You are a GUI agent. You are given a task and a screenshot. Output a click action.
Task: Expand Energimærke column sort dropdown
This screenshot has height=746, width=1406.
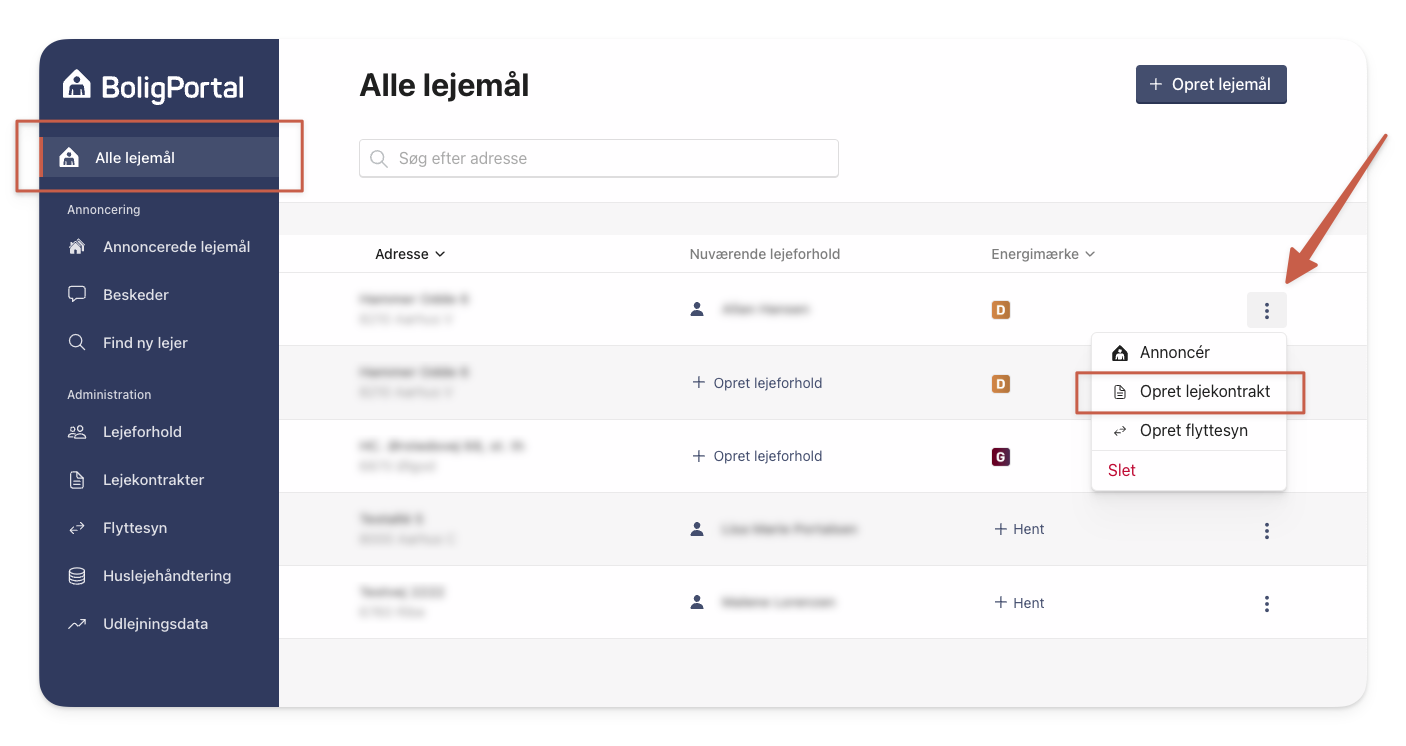click(1043, 254)
